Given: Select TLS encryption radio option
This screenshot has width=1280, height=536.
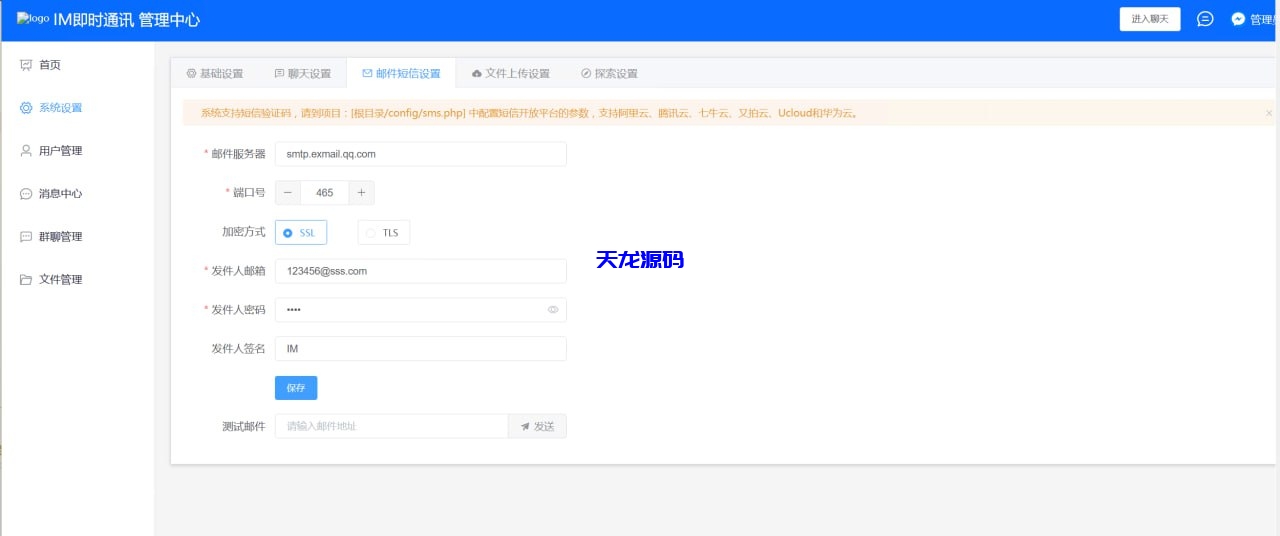Looking at the screenshot, I should [384, 233].
